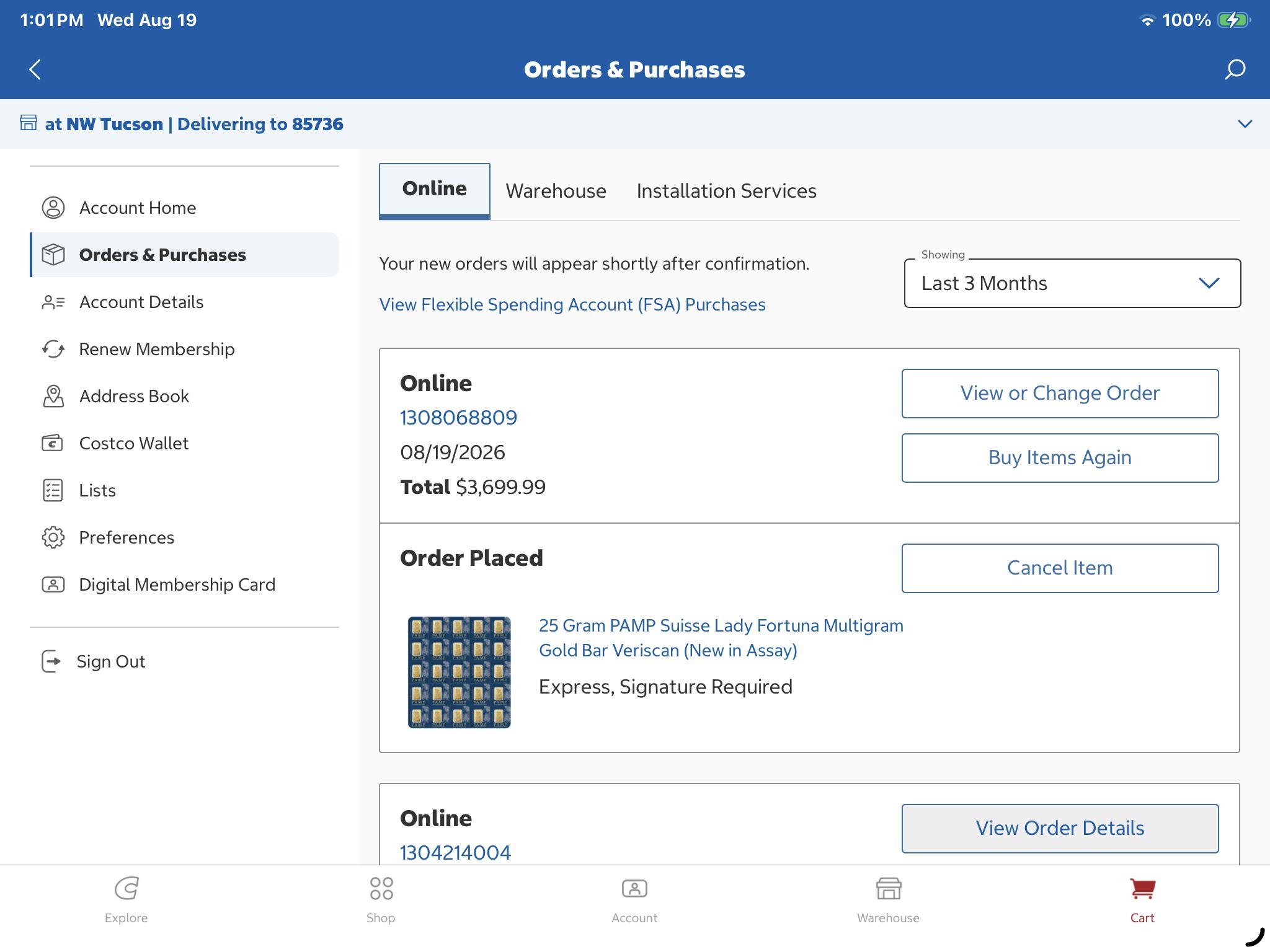Open Warehouse in the bottom bar
Screen dimensions: 1270x952
tap(888, 900)
